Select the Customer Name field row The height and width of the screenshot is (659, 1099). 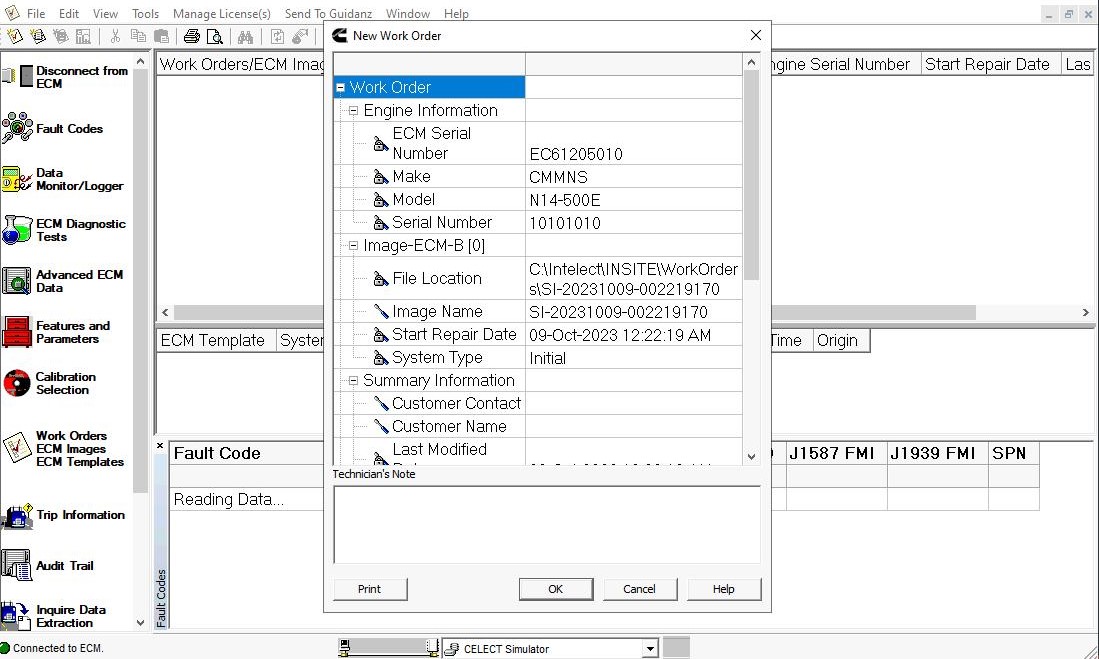pyautogui.click(x=538, y=426)
